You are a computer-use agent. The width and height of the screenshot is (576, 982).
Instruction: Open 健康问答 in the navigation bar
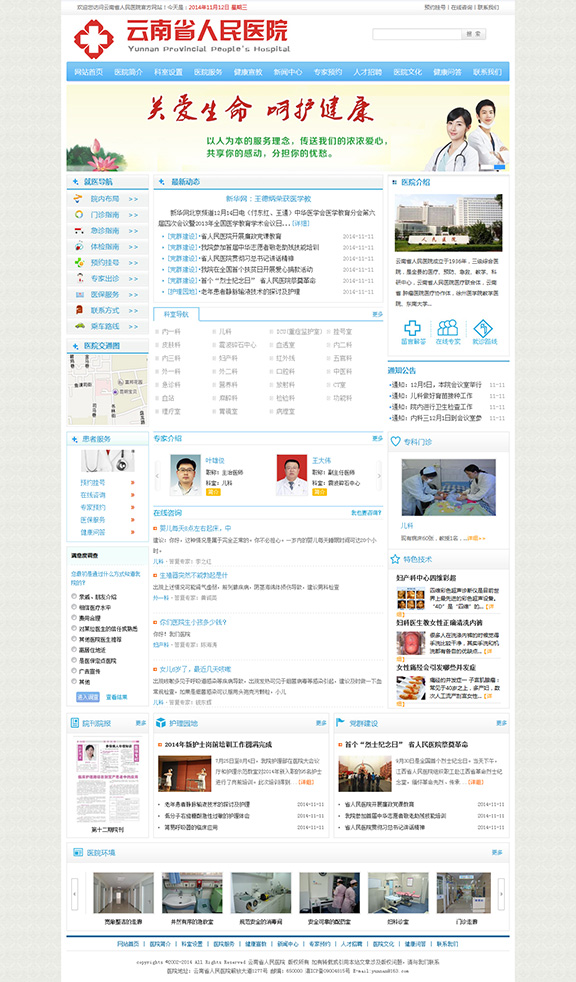pyautogui.click(x=447, y=72)
